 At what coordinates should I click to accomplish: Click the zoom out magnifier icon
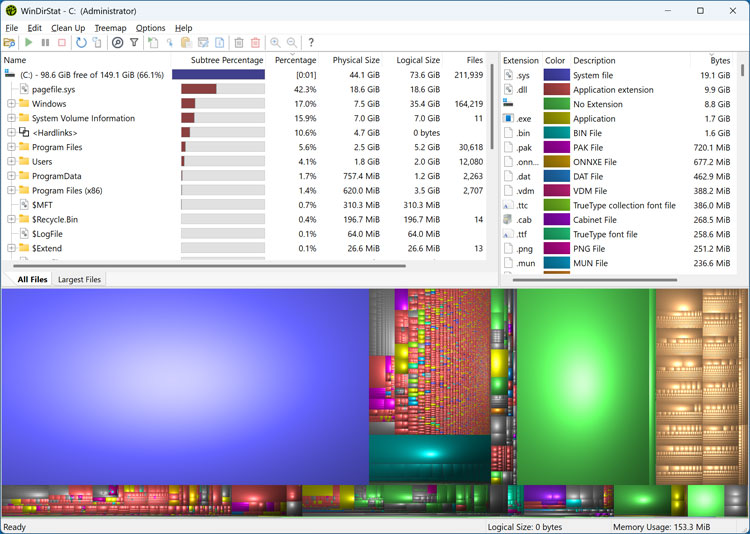coord(292,43)
